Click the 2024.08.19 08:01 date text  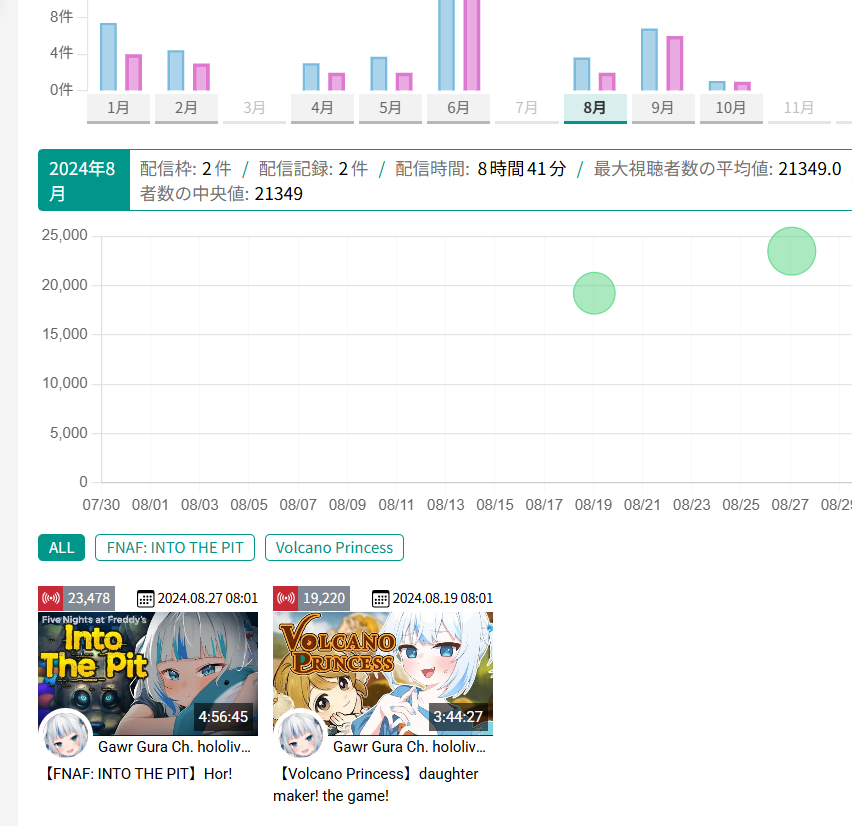[443, 598]
